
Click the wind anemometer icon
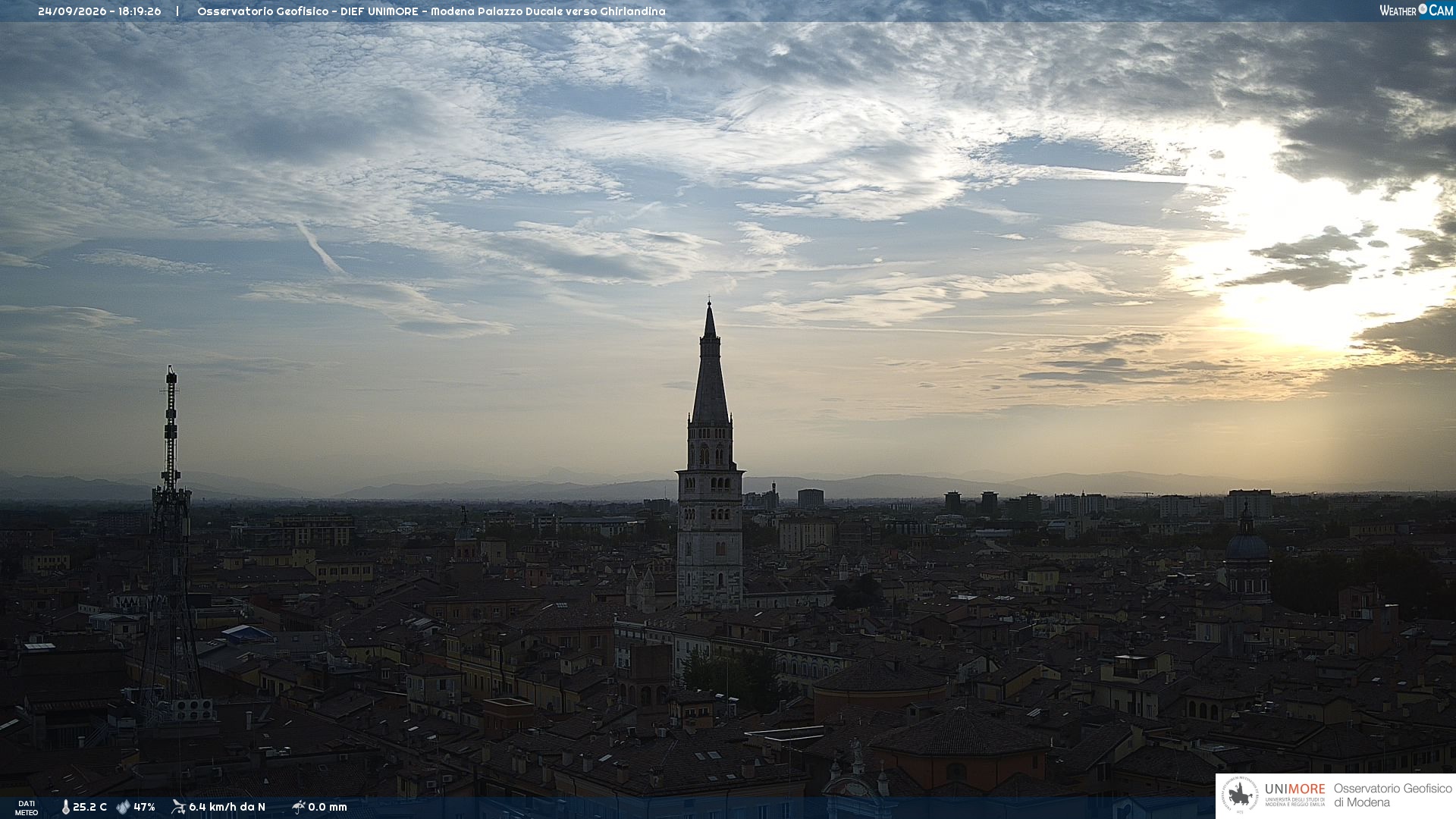(x=178, y=807)
